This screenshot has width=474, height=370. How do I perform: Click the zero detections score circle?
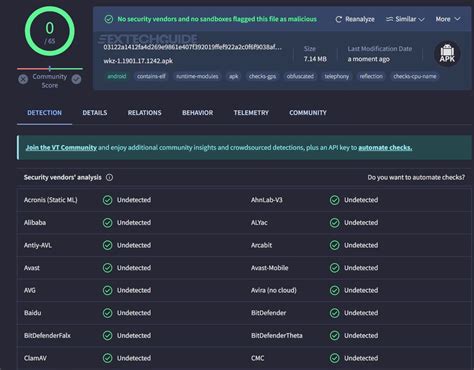50,31
